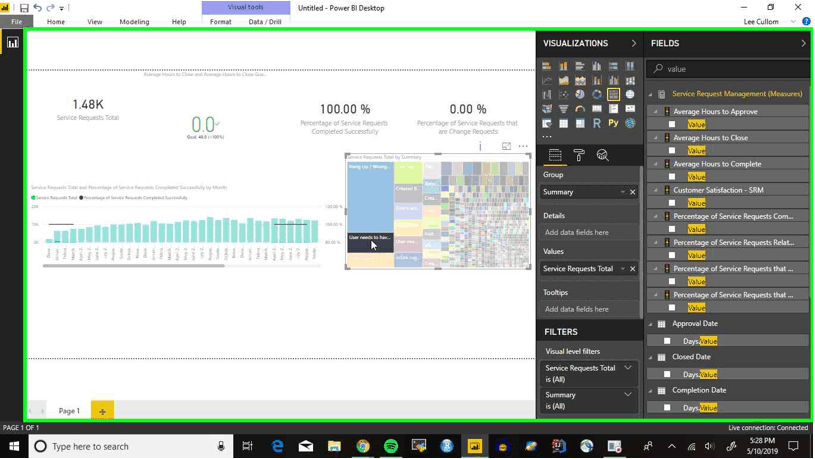The width and height of the screenshot is (815, 459).
Task: Pick the ribbon chart visualization
Action: (630, 81)
